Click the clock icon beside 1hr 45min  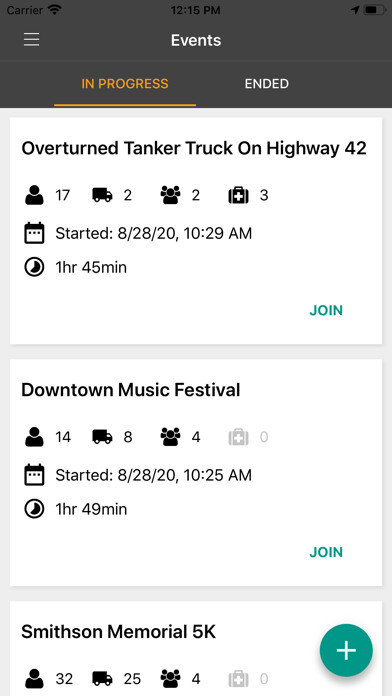tap(34, 267)
